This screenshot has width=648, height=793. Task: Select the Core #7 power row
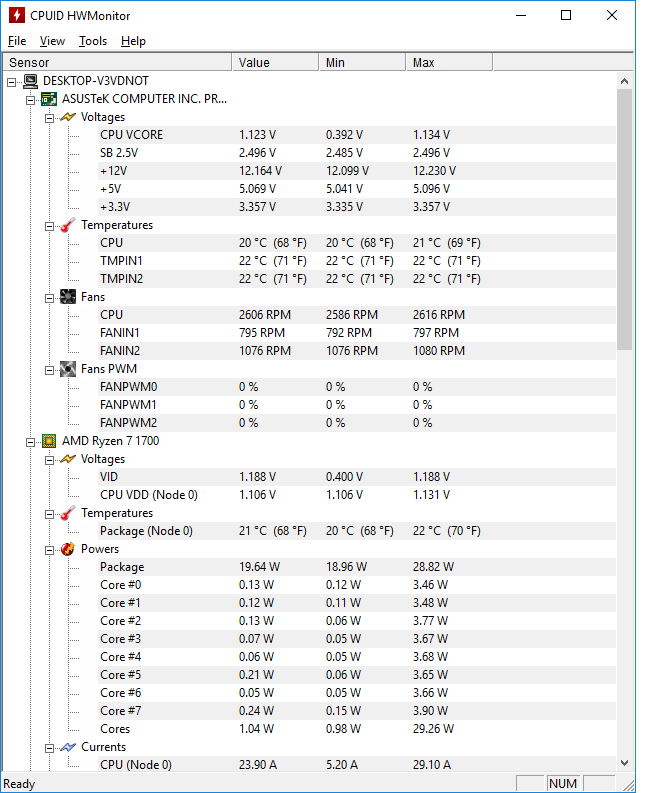[357, 711]
